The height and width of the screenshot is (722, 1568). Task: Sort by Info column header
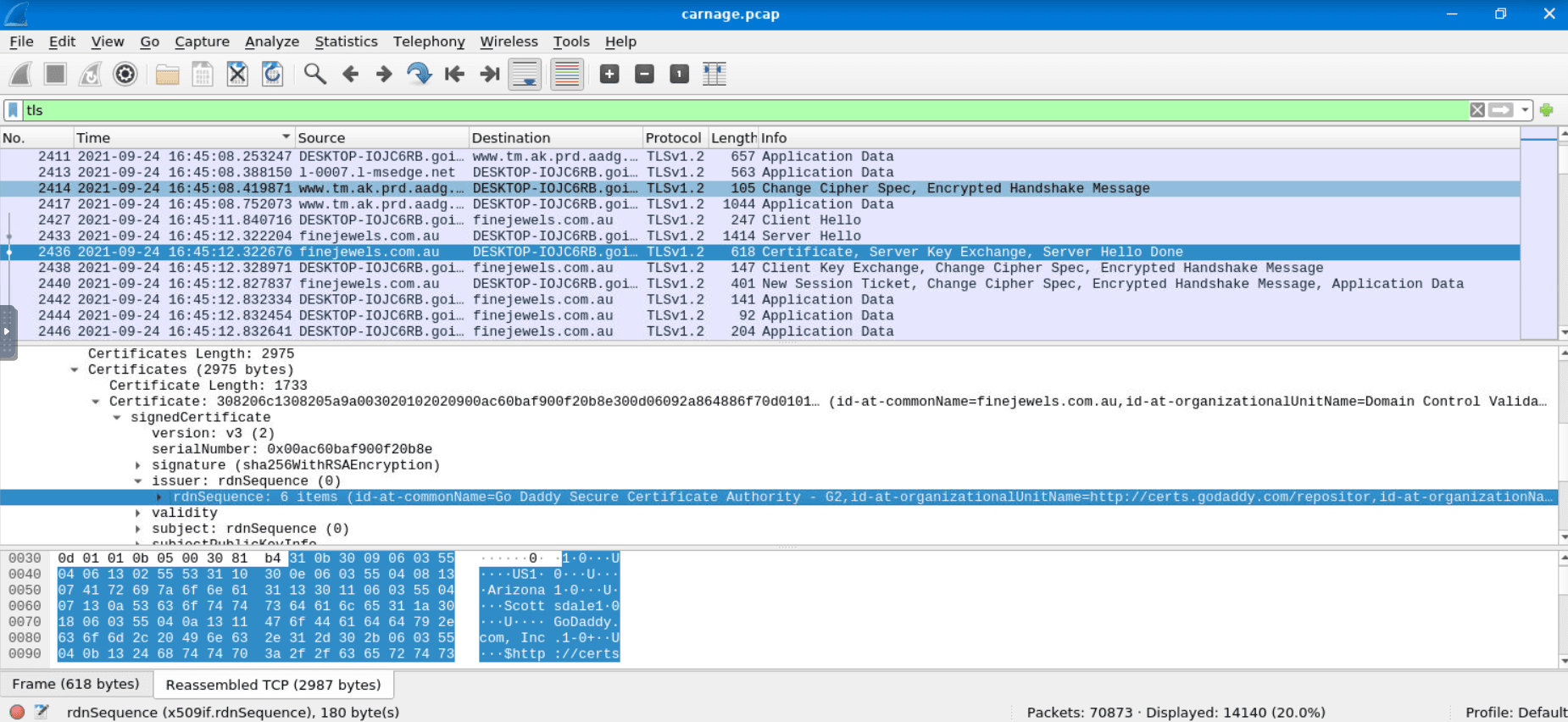(1138, 137)
